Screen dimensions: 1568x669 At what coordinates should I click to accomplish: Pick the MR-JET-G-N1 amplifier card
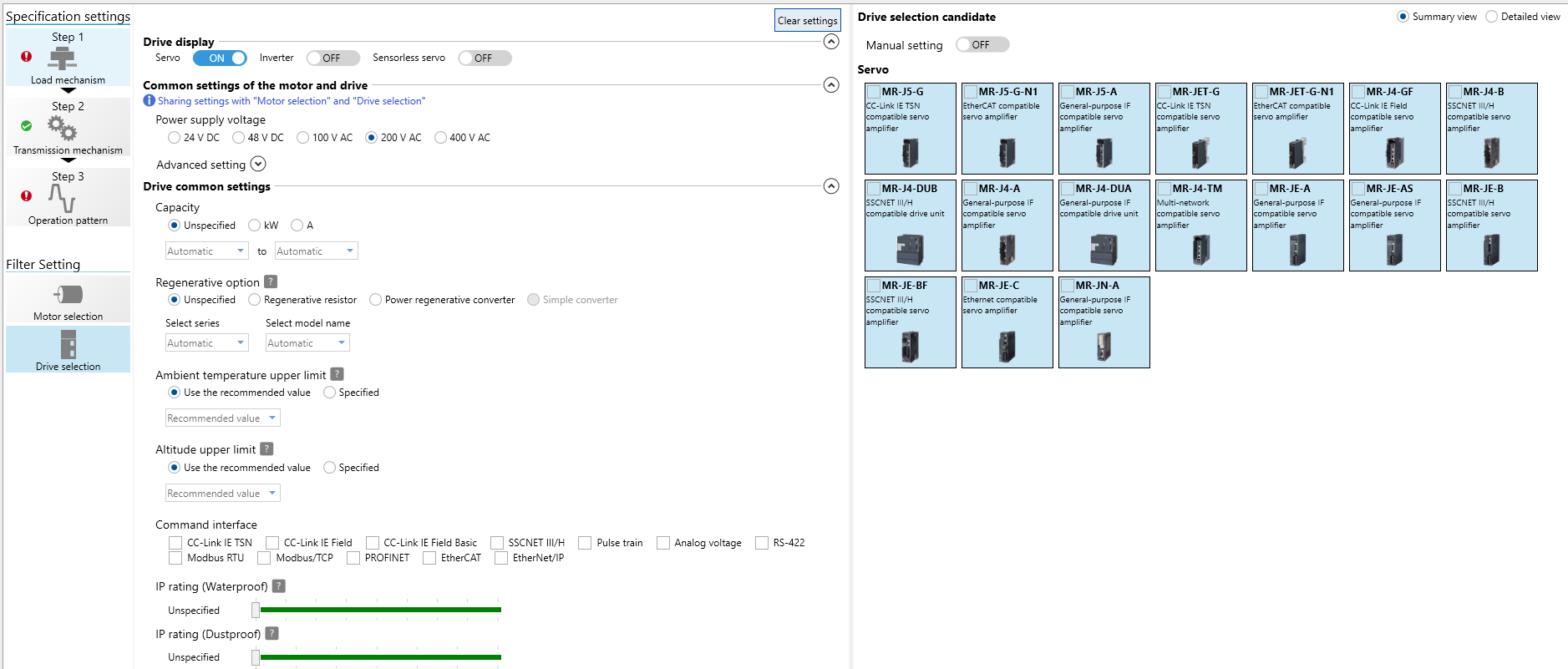point(1297,129)
